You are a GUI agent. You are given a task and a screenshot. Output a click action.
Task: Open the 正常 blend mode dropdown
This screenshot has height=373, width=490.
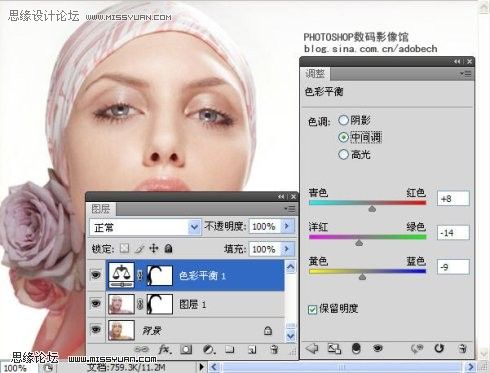click(145, 227)
